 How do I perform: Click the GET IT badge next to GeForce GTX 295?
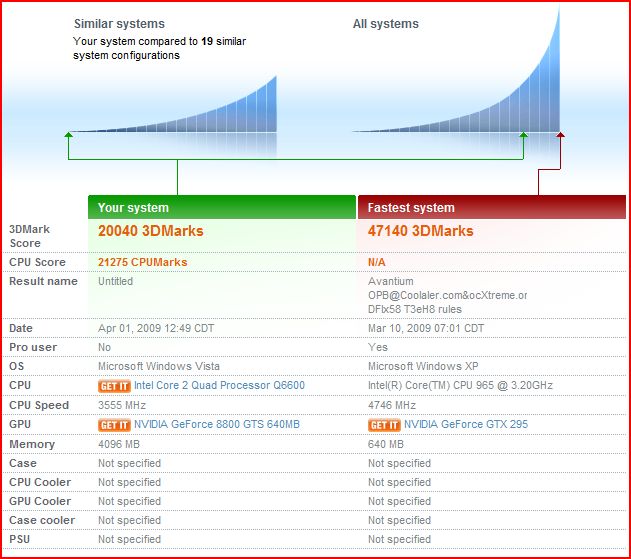384,425
